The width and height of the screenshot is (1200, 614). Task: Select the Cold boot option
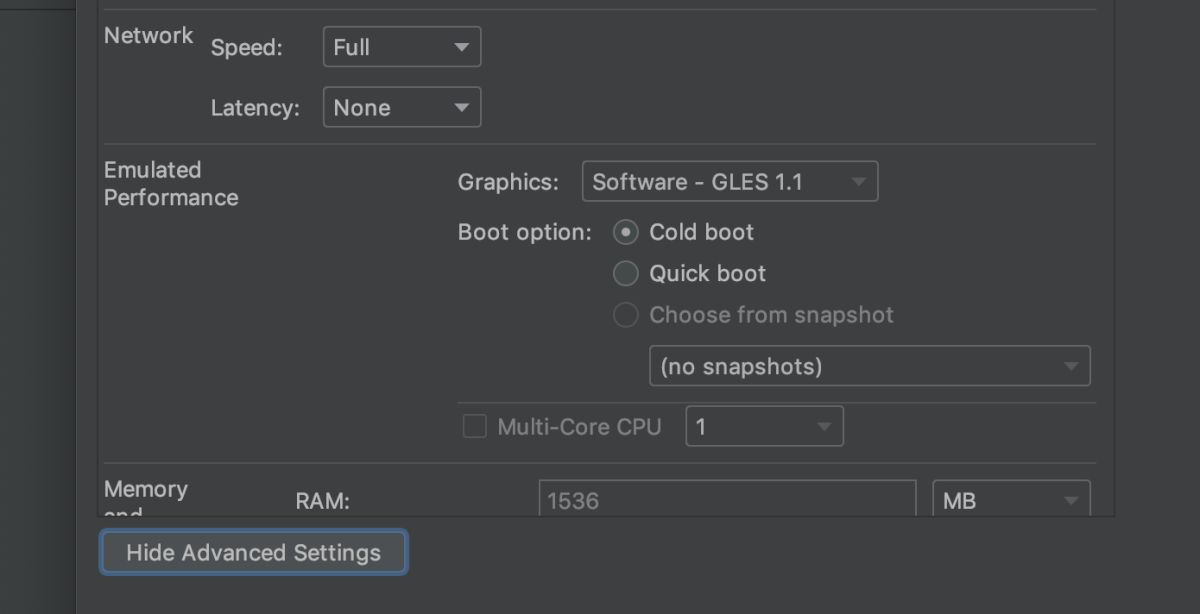(x=626, y=233)
